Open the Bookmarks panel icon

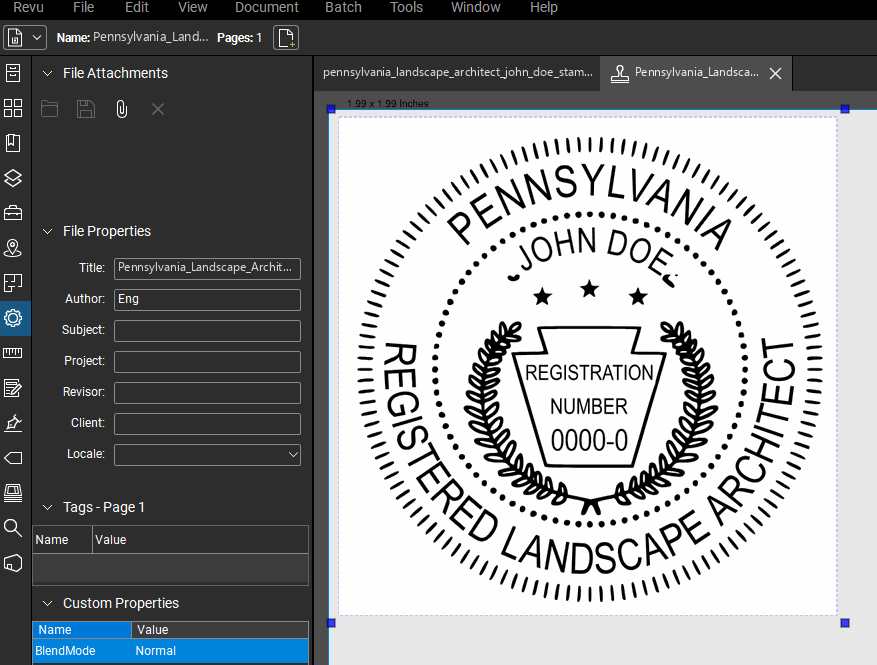click(13, 143)
